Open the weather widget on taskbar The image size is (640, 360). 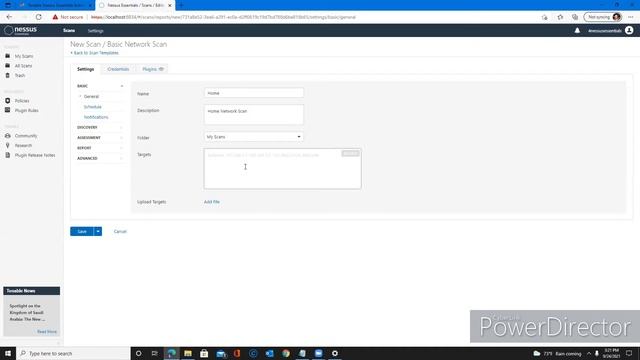pyautogui.click(x=557, y=353)
